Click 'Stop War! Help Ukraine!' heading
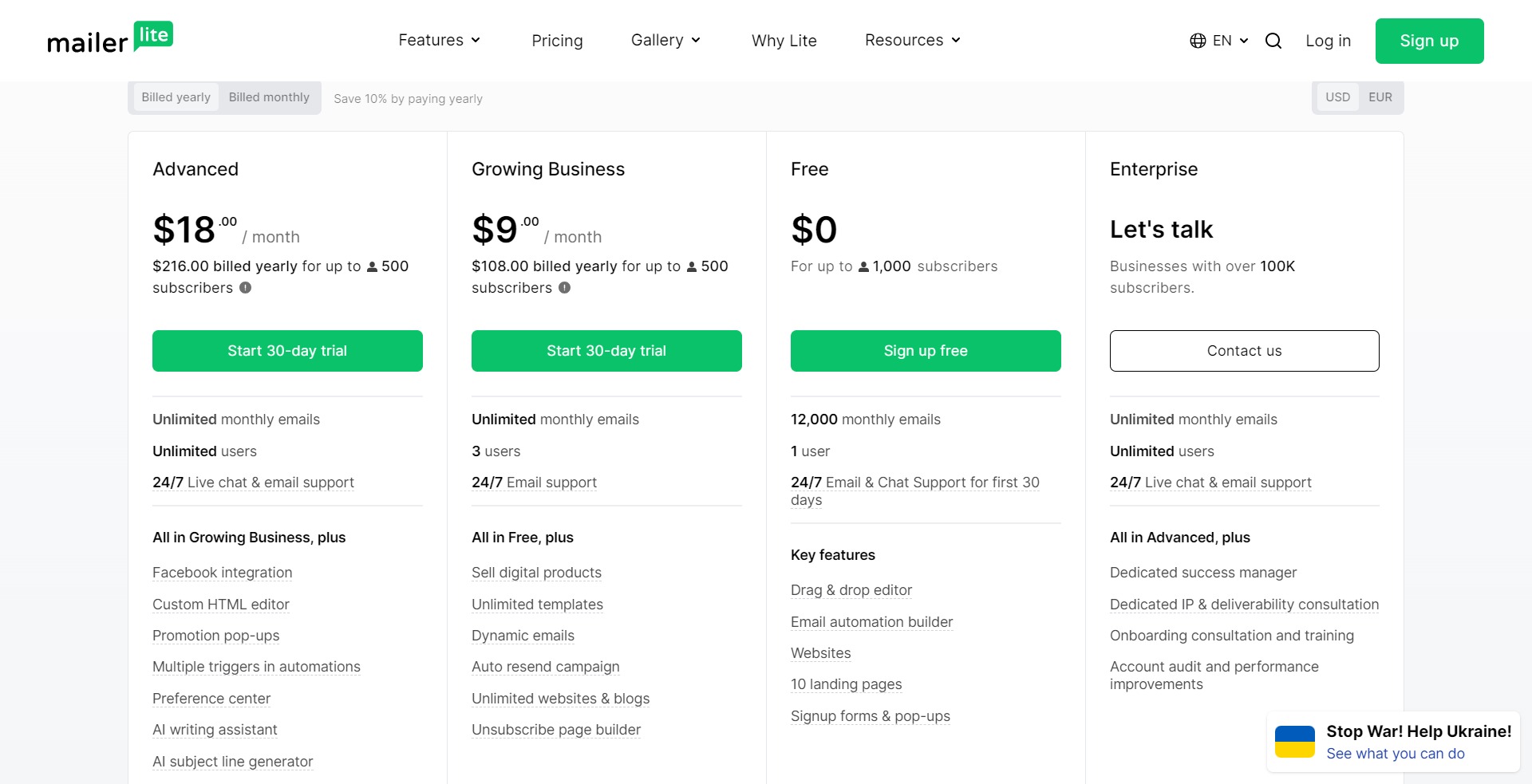This screenshot has width=1532, height=784. 1419,731
